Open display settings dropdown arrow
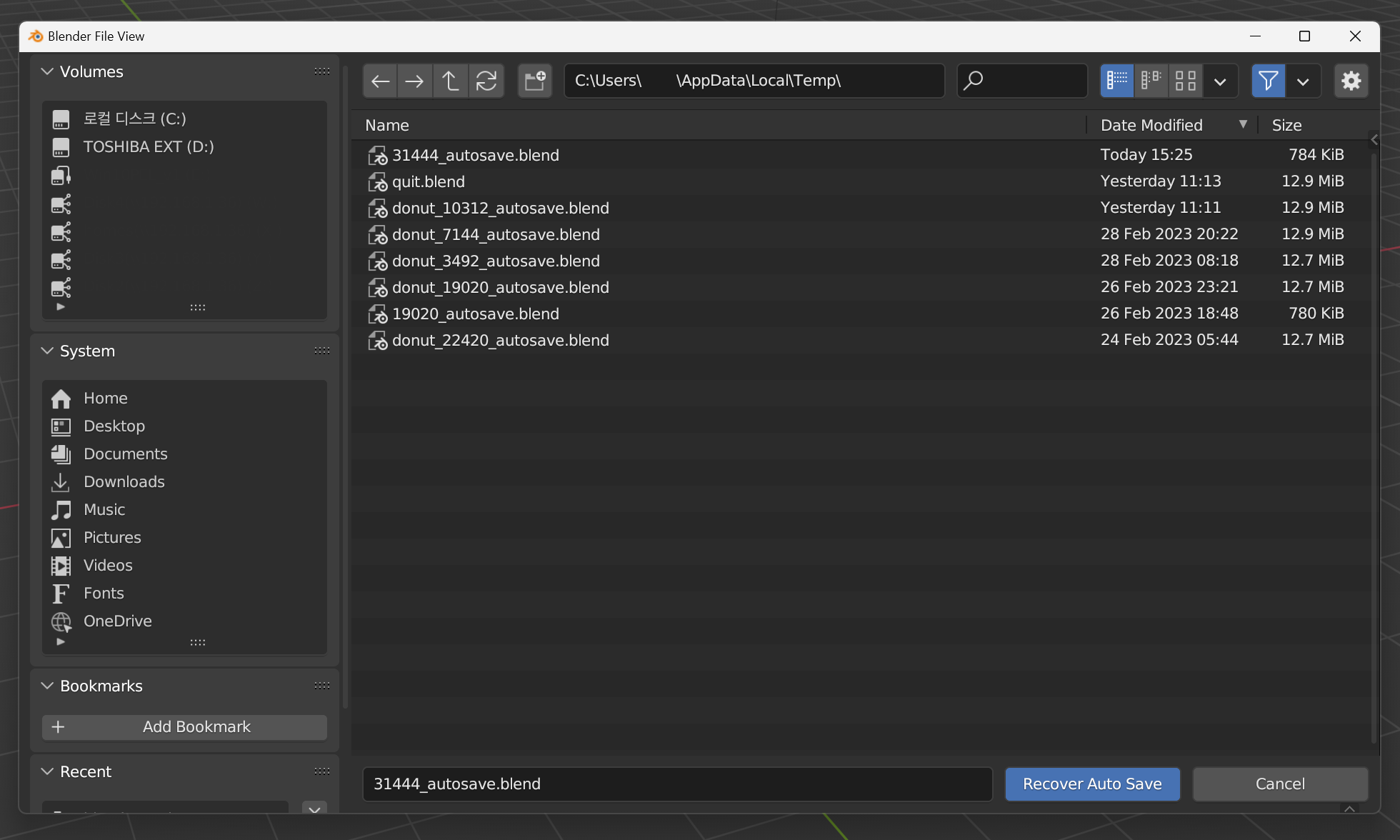Screen dimensions: 1400x840 [1220, 81]
